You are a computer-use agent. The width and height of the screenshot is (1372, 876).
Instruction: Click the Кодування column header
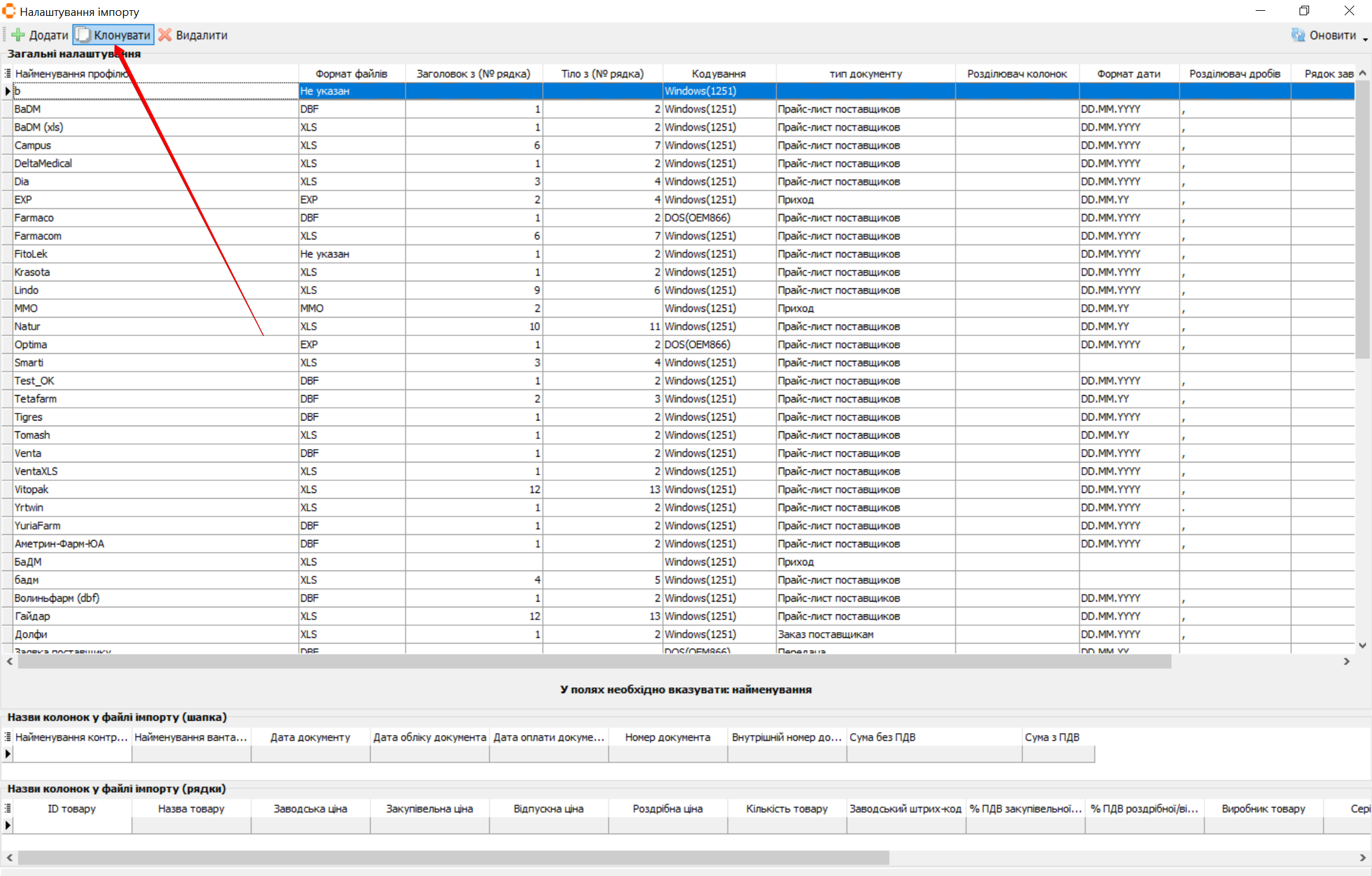[718, 74]
